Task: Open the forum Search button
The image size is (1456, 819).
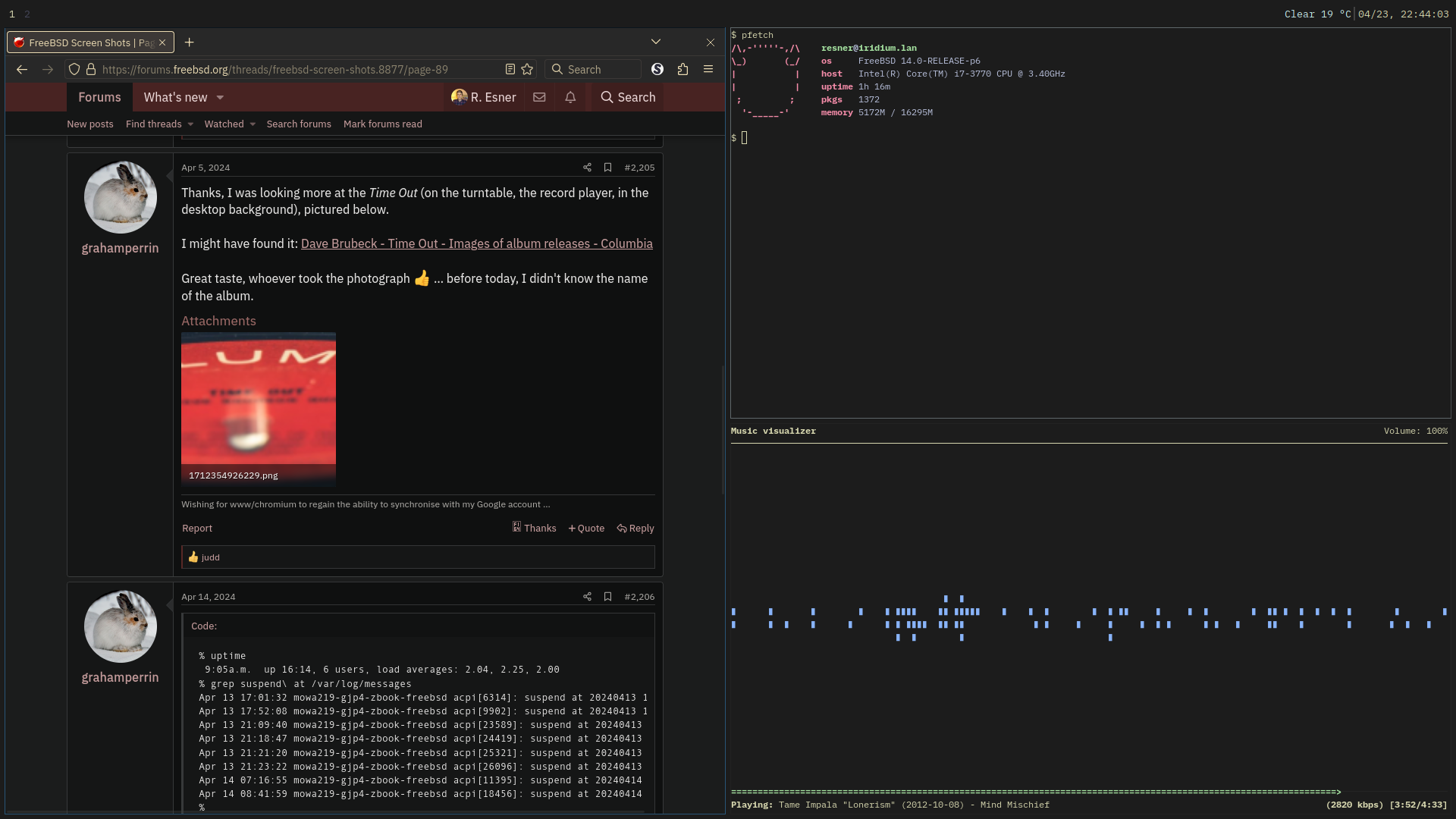Action: point(628,97)
